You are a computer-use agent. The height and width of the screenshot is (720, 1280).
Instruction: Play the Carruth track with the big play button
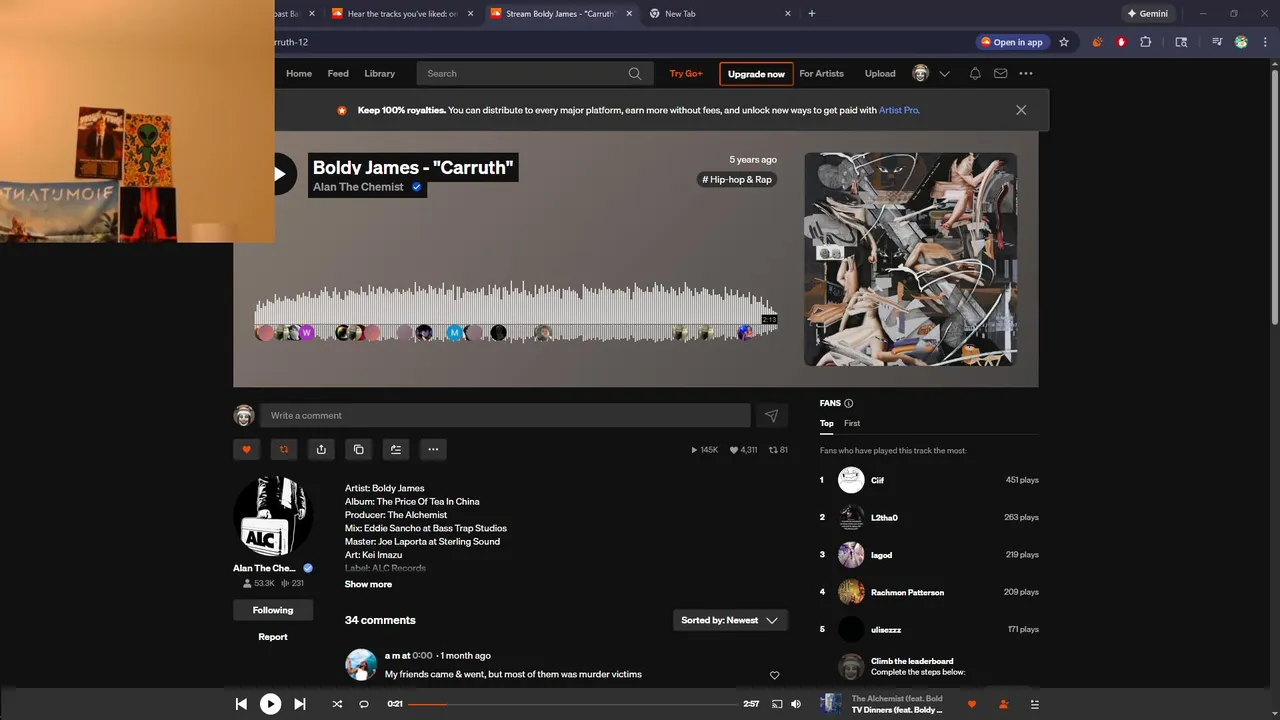point(280,174)
